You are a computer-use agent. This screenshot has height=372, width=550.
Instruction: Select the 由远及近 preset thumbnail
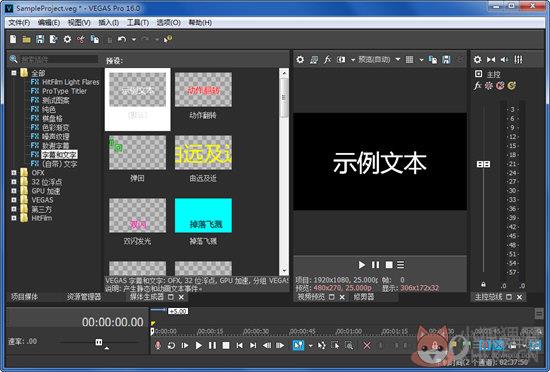203,153
